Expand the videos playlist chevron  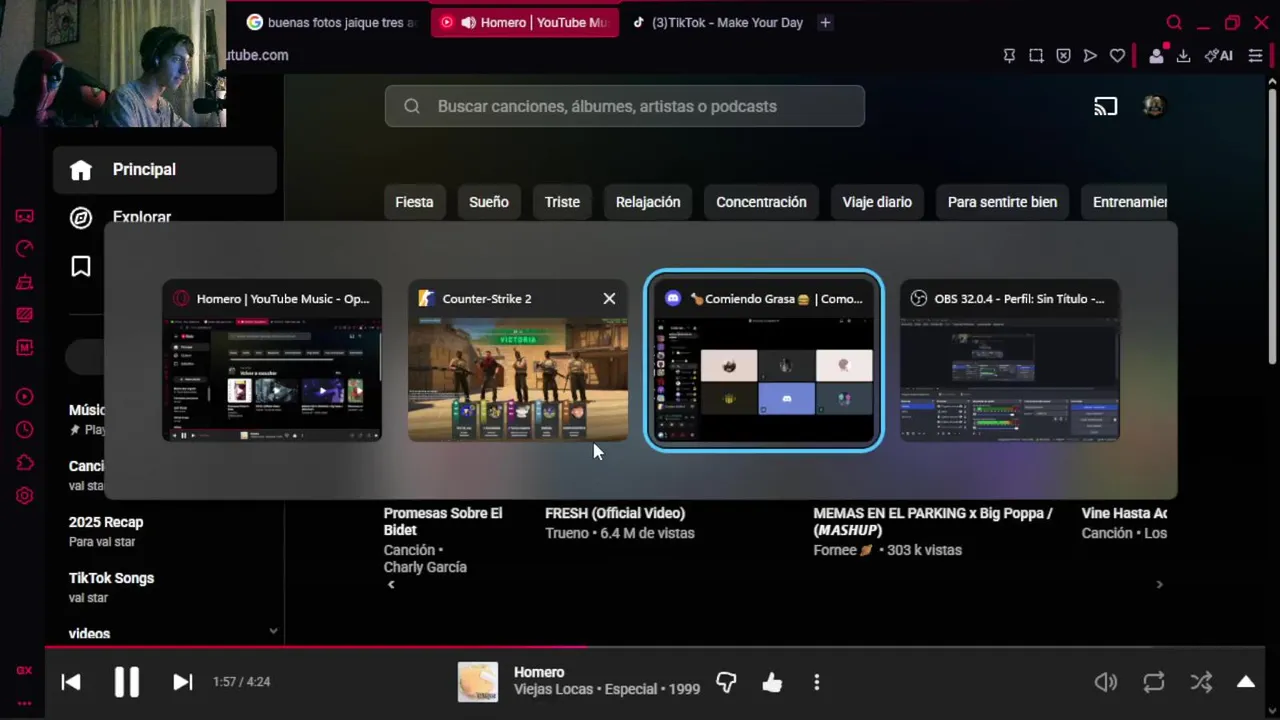273,631
